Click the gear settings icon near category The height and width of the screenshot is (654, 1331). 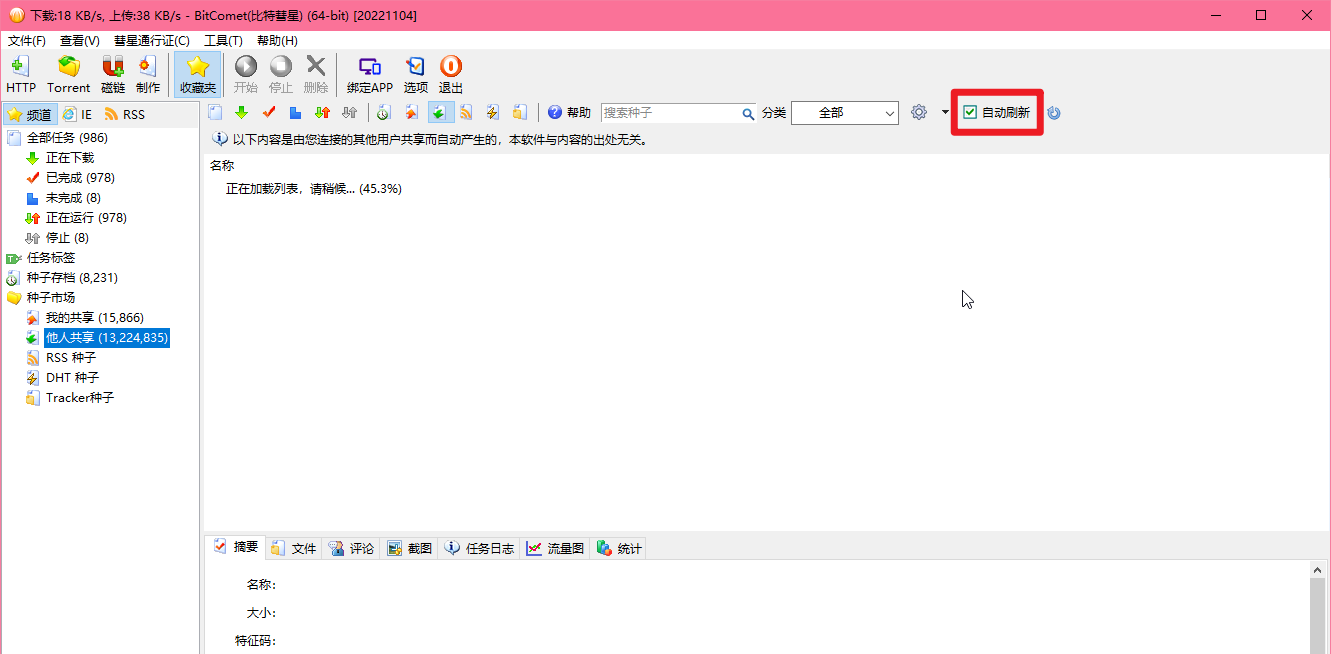(919, 113)
